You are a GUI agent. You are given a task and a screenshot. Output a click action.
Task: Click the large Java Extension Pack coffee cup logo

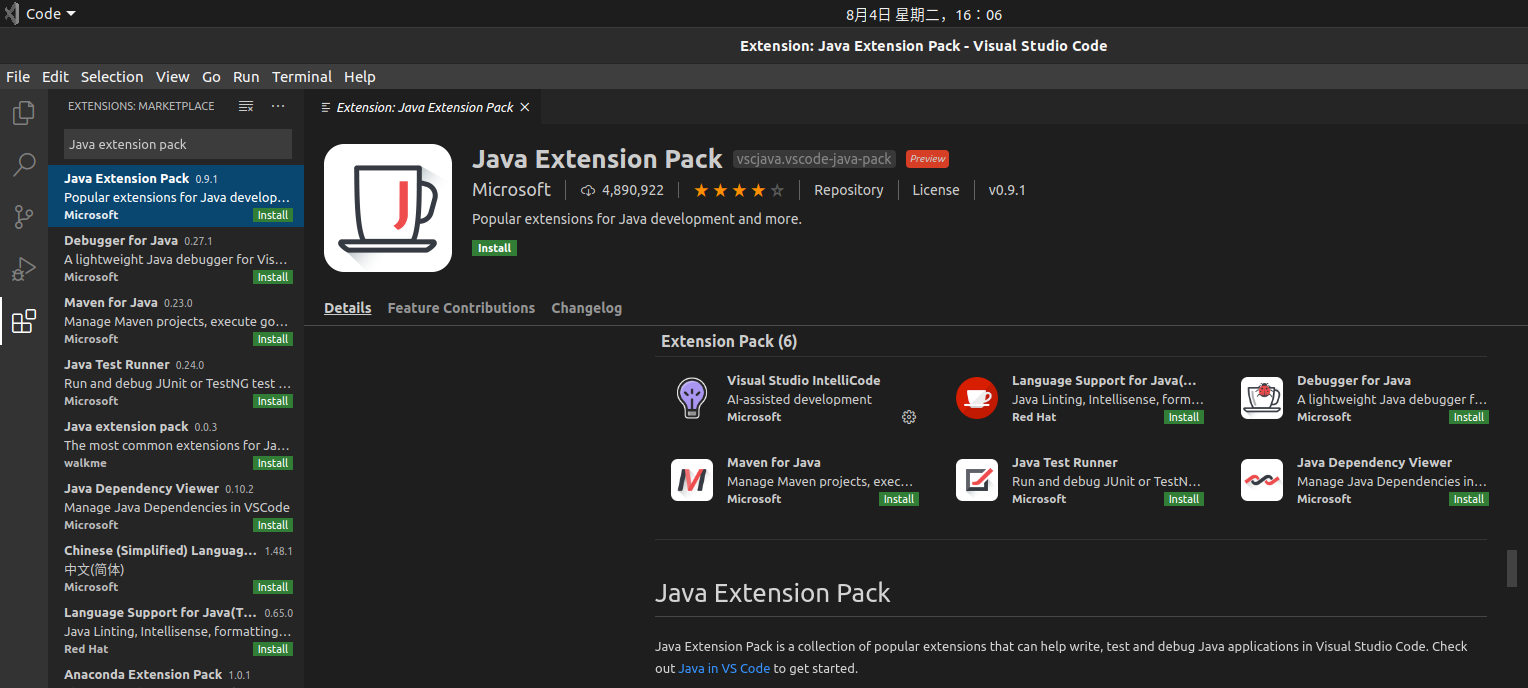click(388, 208)
